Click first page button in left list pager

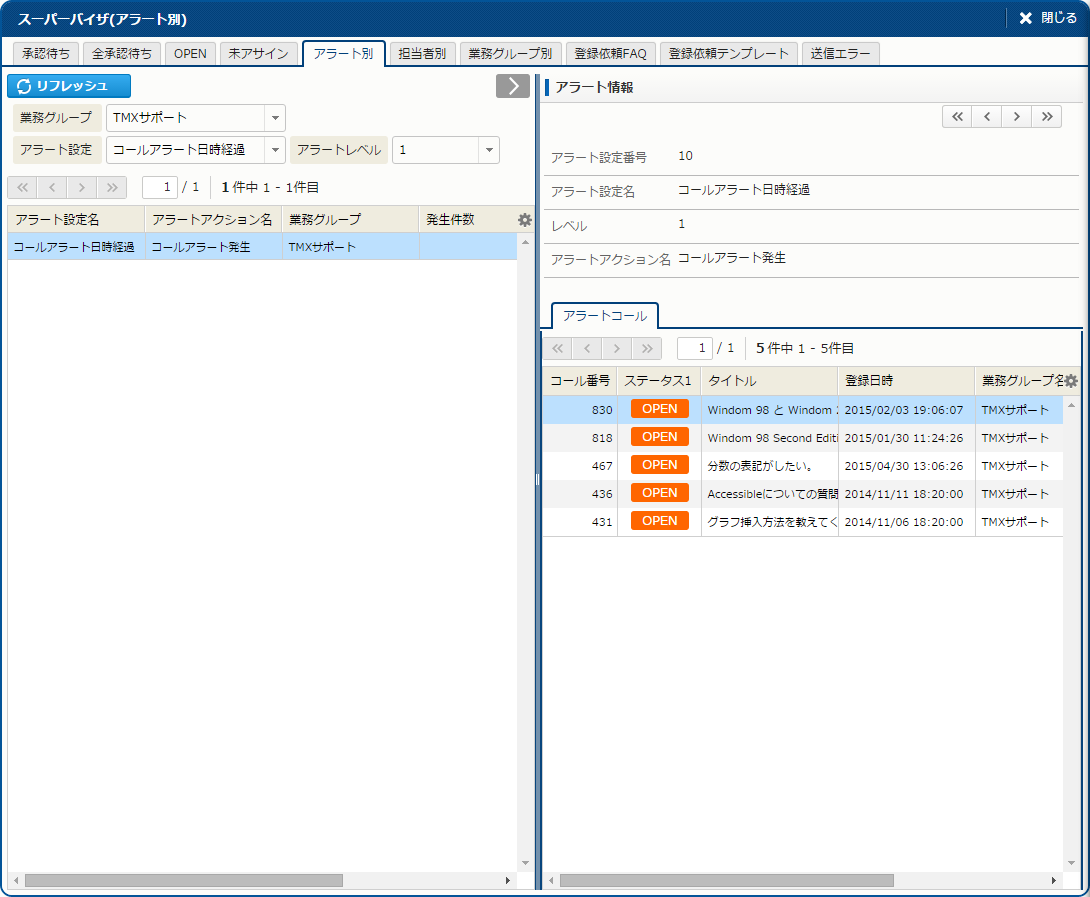pos(22,187)
